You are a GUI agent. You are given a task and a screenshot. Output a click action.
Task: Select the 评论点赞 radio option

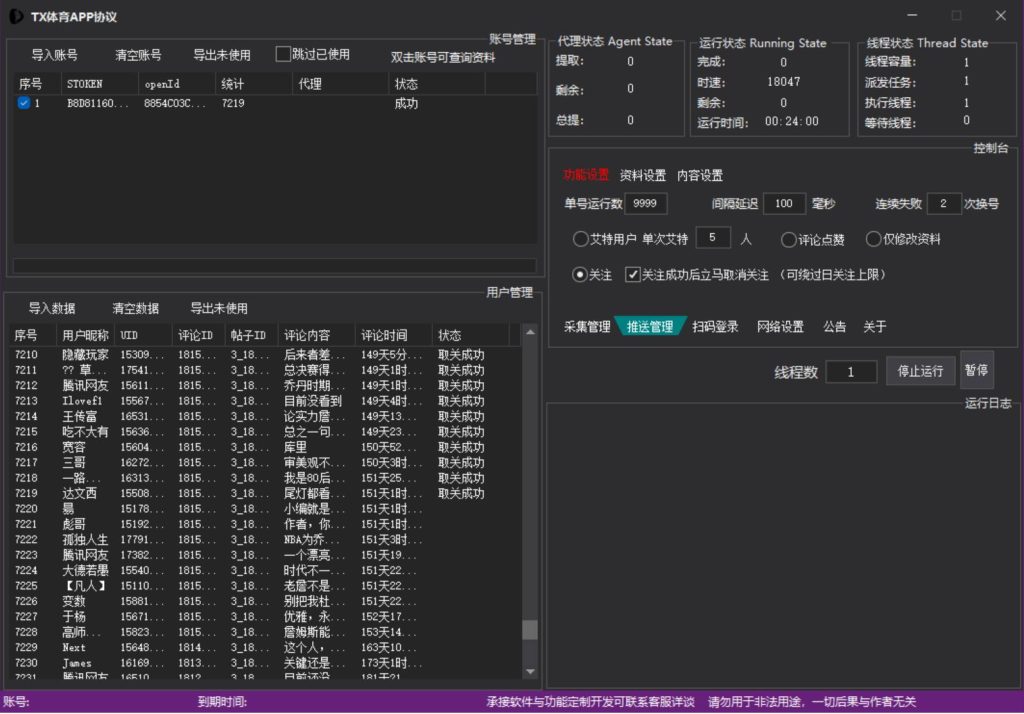point(788,239)
